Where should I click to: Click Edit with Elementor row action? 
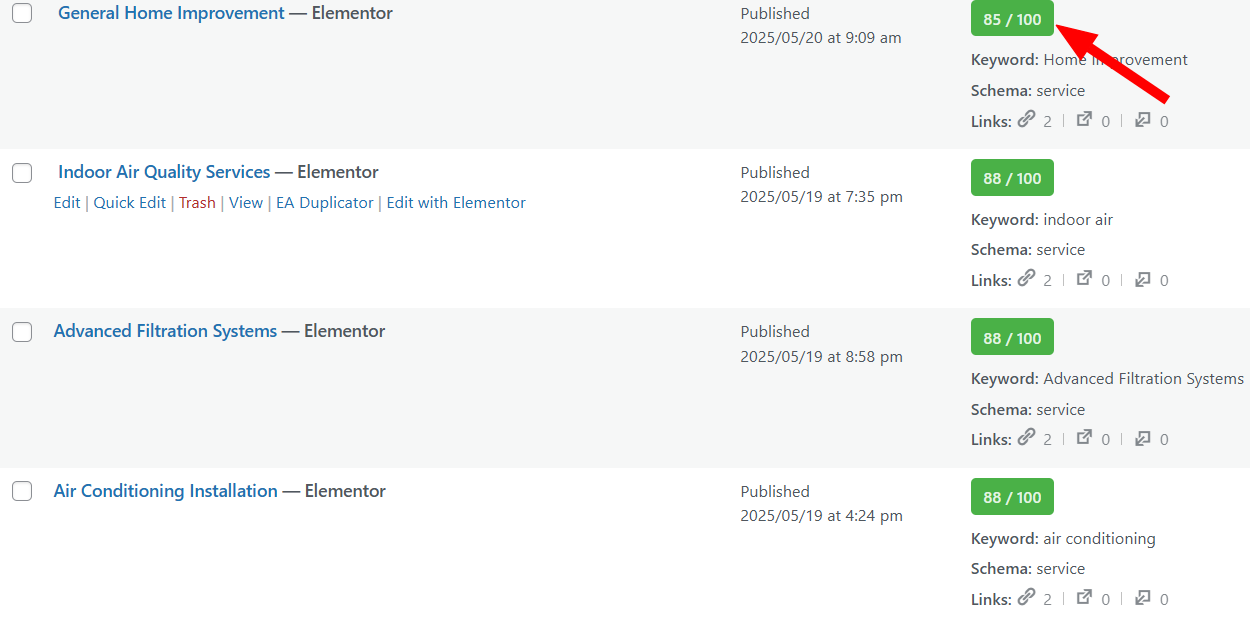coord(456,203)
